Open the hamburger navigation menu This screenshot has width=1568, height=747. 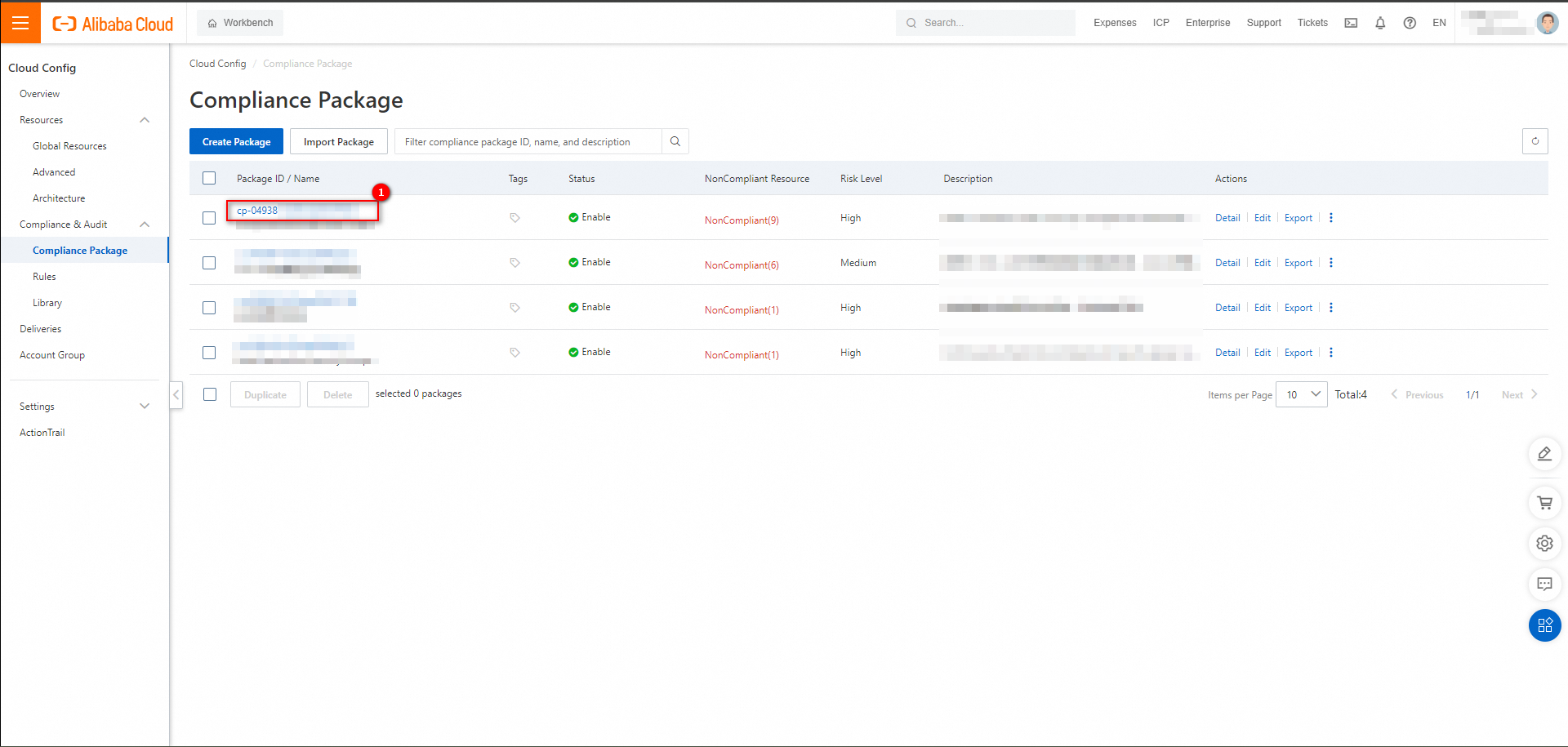[x=20, y=23]
